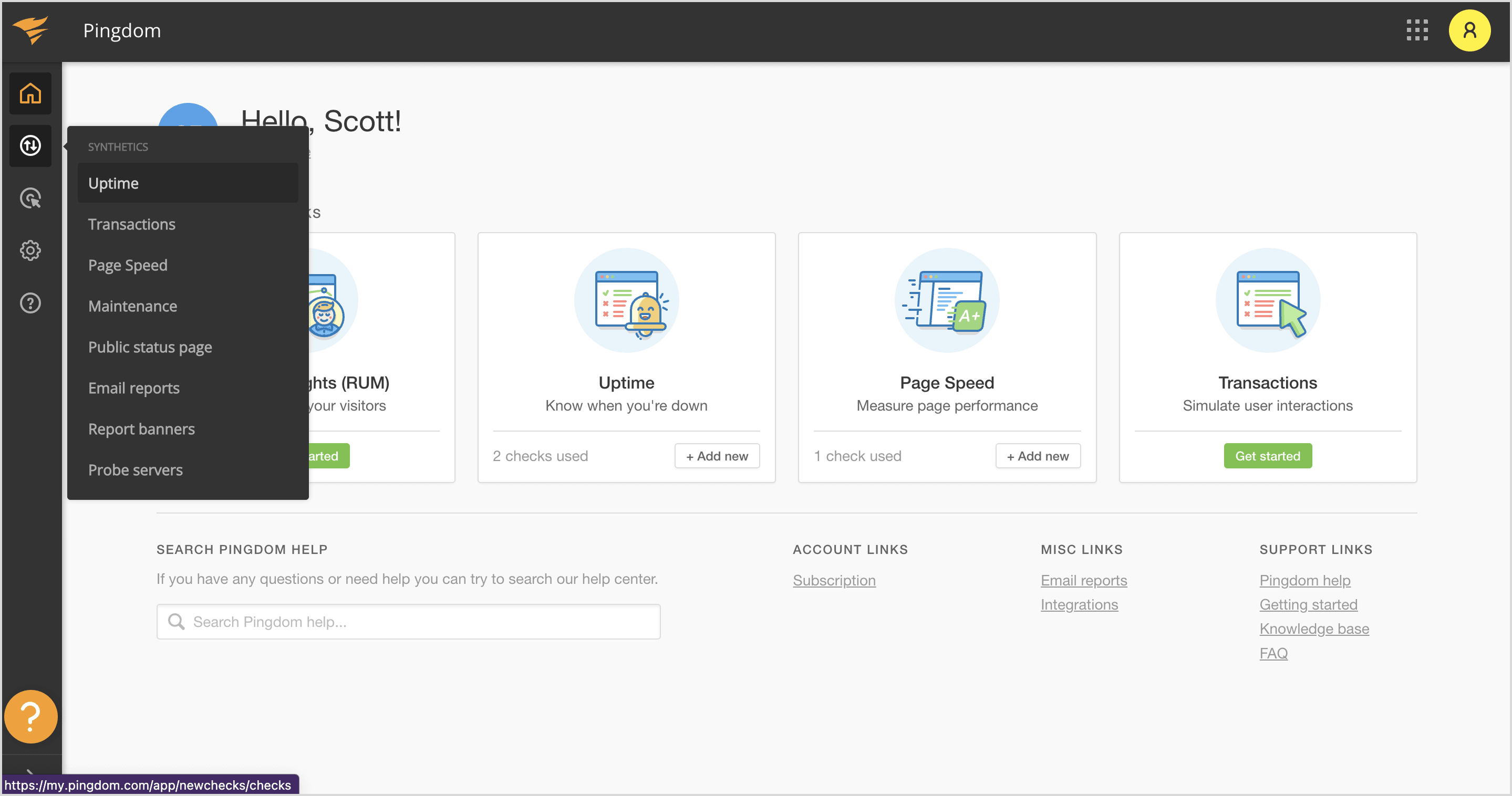
Task: Open the apps grid icon
Action: point(1417,30)
